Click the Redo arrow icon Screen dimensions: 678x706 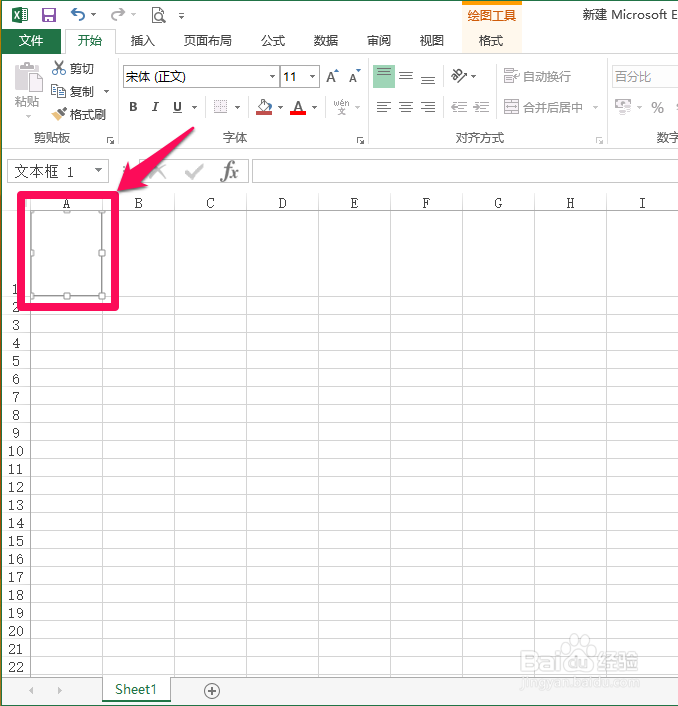118,14
